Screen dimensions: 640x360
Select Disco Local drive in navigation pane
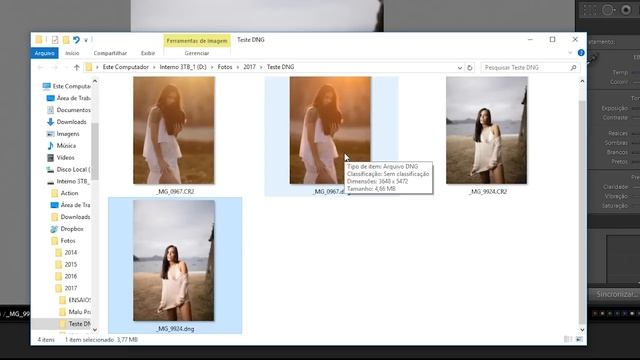(x=69, y=169)
